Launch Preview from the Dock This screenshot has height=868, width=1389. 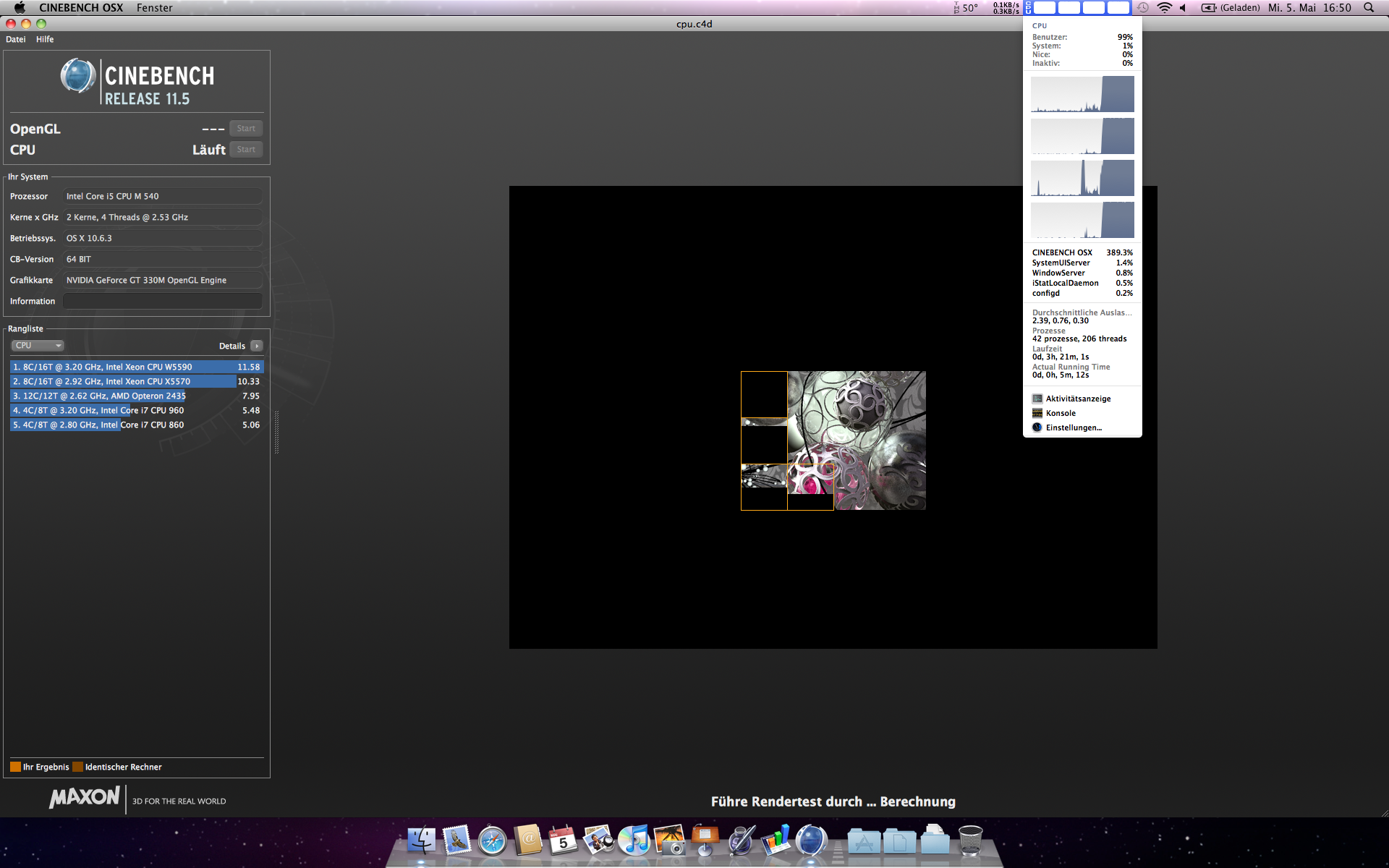pos(598,841)
